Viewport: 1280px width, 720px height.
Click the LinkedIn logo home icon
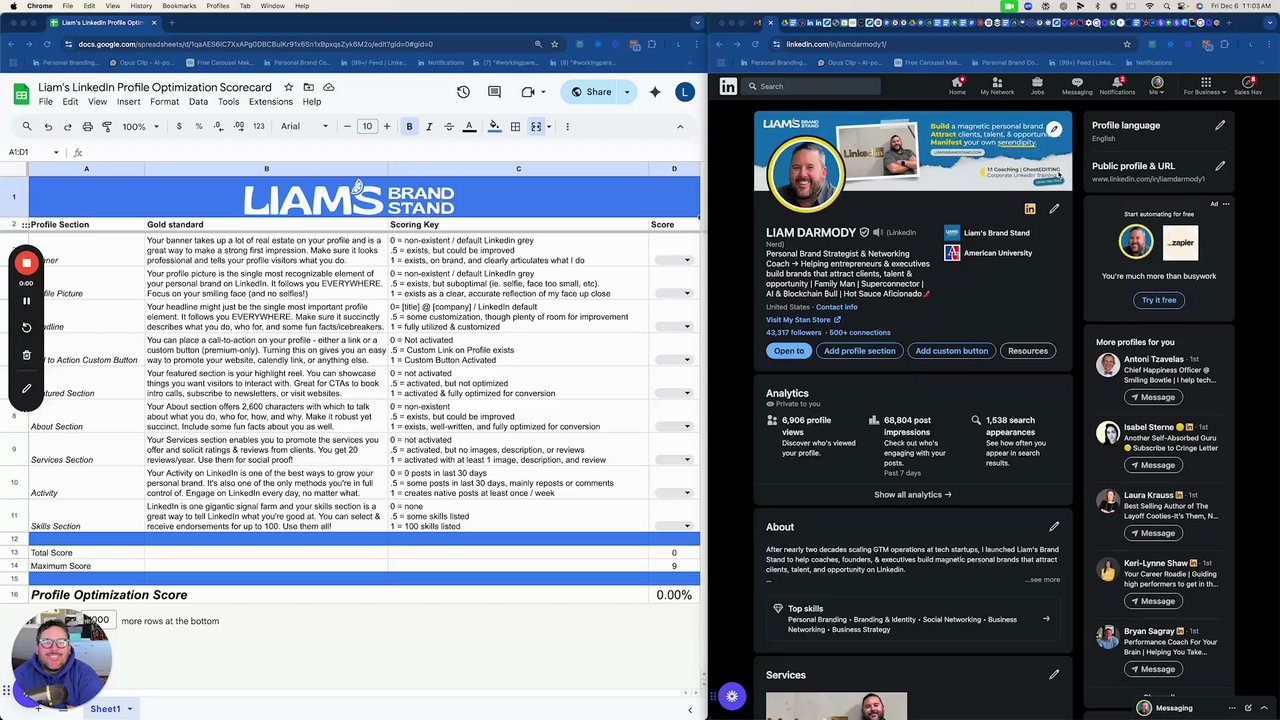(x=728, y=87)
